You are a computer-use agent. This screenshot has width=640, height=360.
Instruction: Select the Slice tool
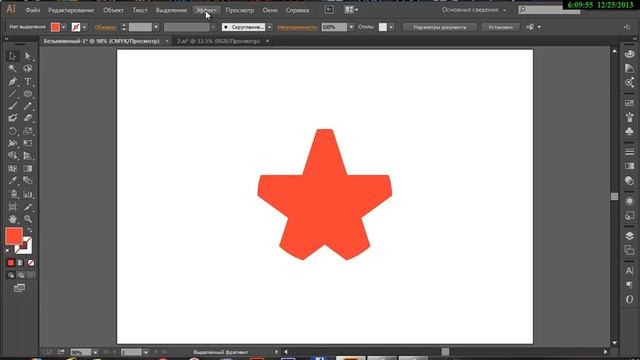coord(27,207)
